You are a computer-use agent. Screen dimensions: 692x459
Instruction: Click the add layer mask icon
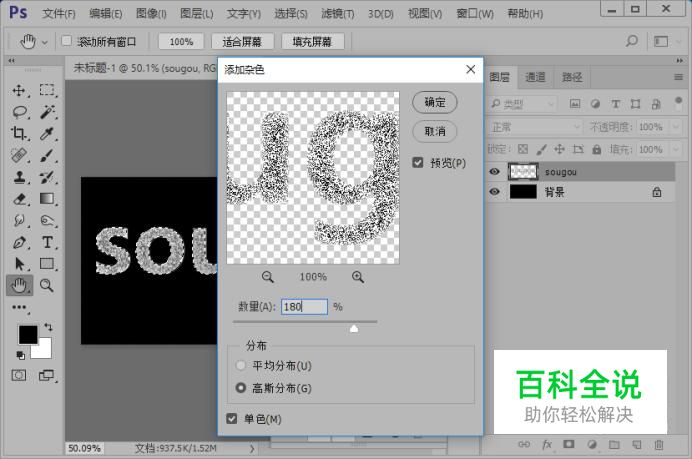click(x=569, y=444)
